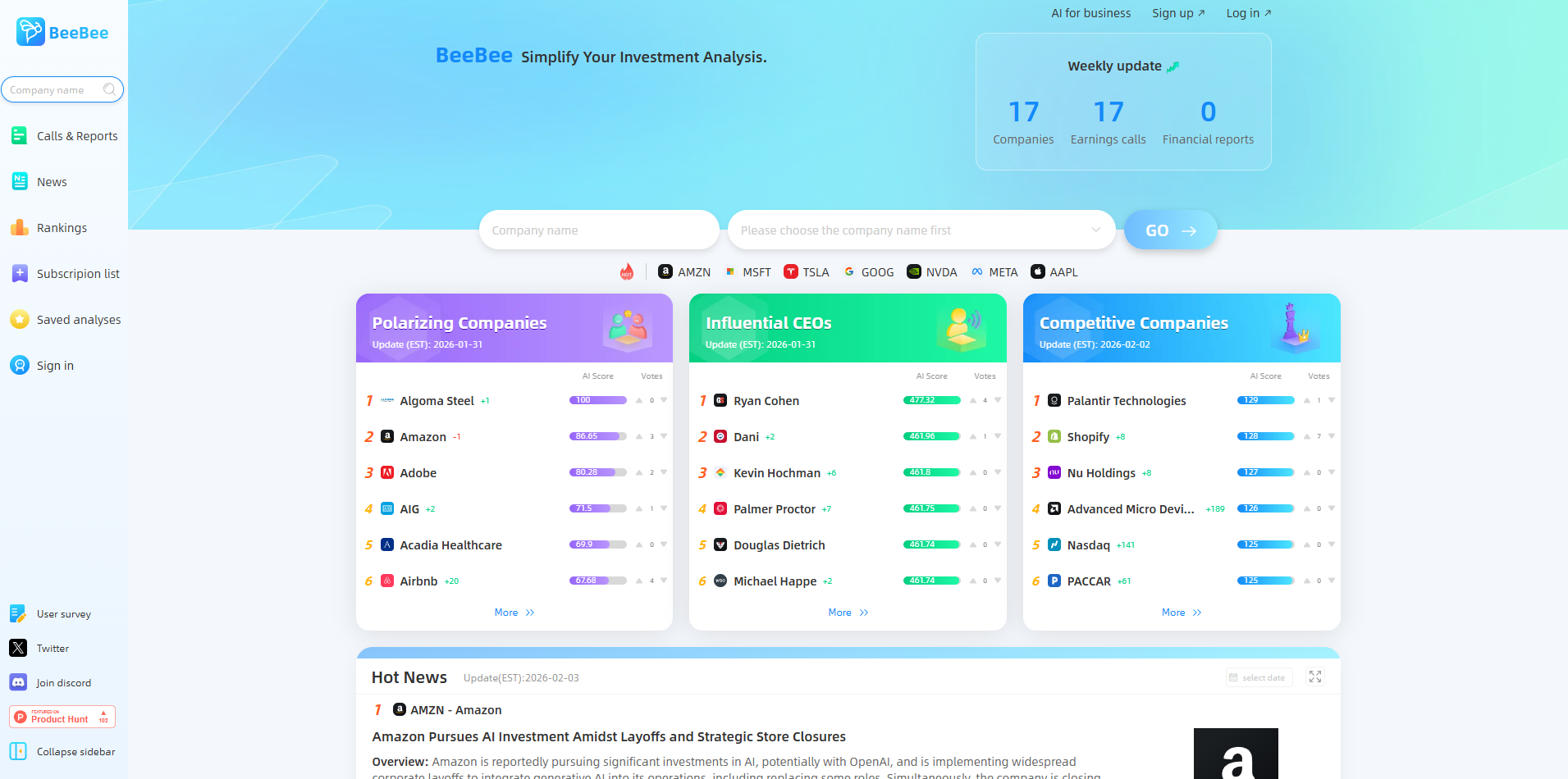The height and width of the screenshot is (779, 1568).
Task: Click the hot flame icon
Action: coord(627,271)
